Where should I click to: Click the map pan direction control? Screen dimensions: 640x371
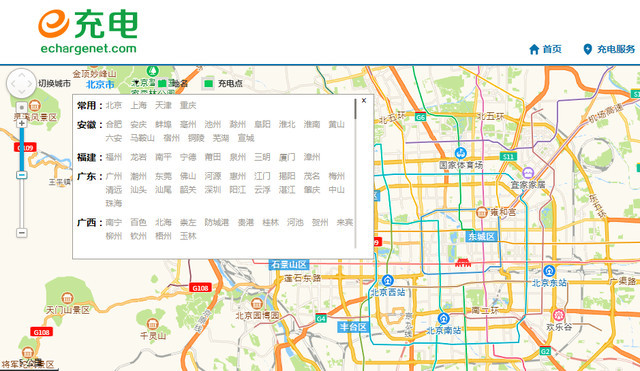pyautogui.click(x=22, y=83)
